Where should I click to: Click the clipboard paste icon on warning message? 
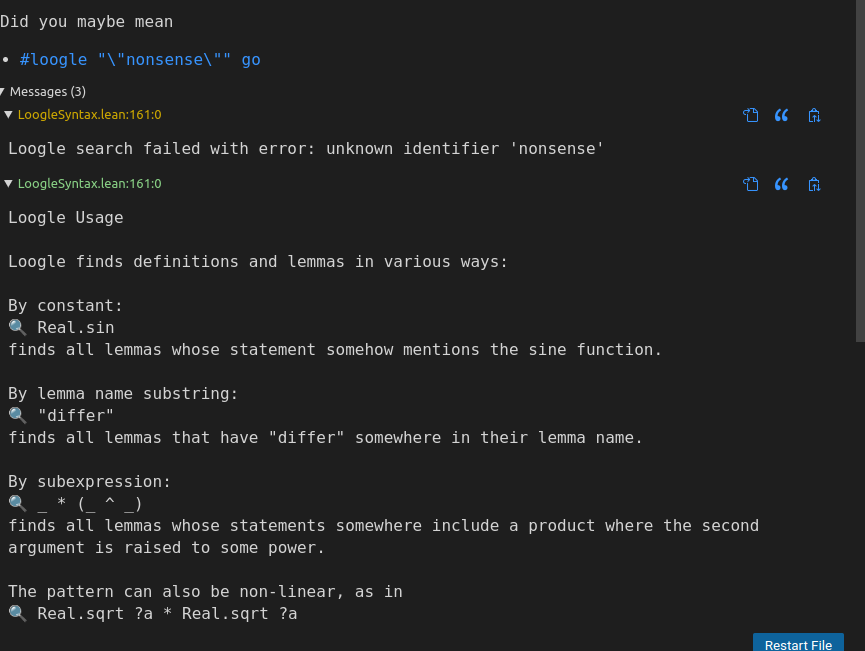814,115
